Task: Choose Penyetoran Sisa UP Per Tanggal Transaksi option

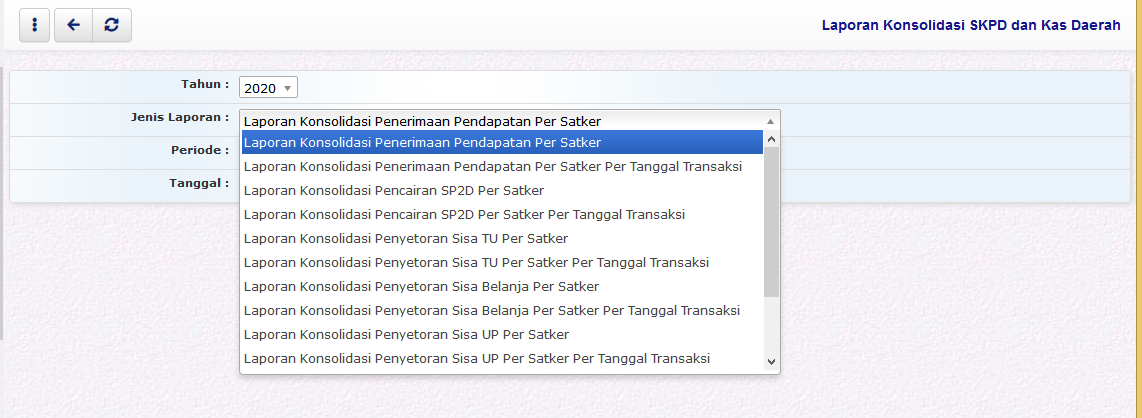Action: 477,358
